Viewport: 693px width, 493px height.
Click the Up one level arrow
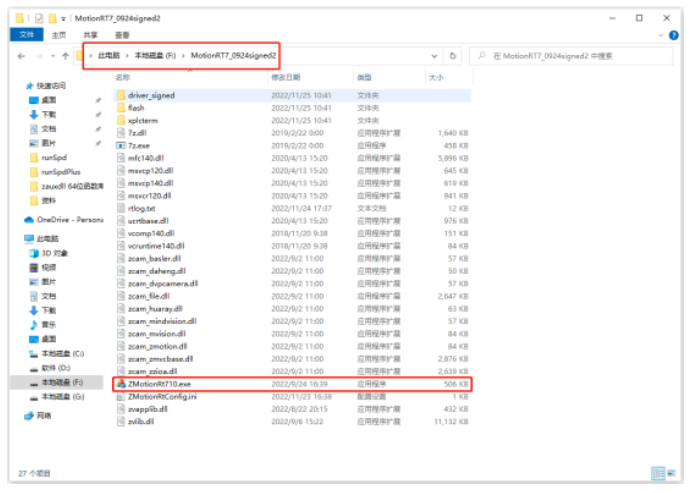click(65, 56)
